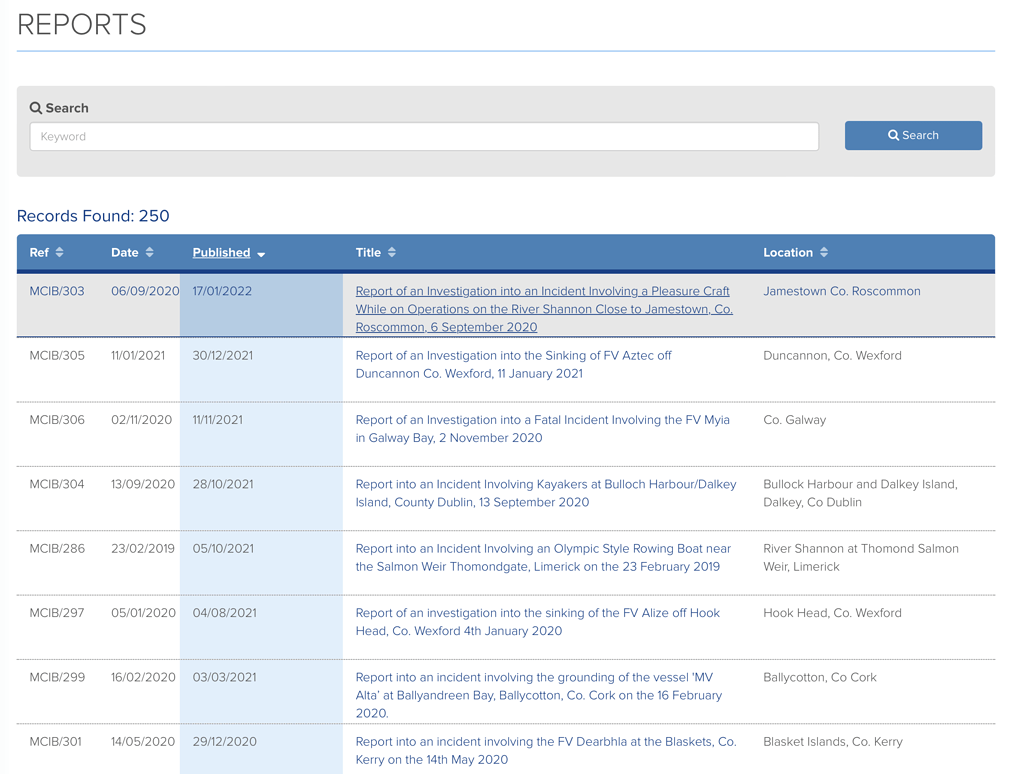This screenshot has width=1024, height=774.
Task: Open the FV Alize sinking report
Action: pyautogui.click(x=537, y=621)
